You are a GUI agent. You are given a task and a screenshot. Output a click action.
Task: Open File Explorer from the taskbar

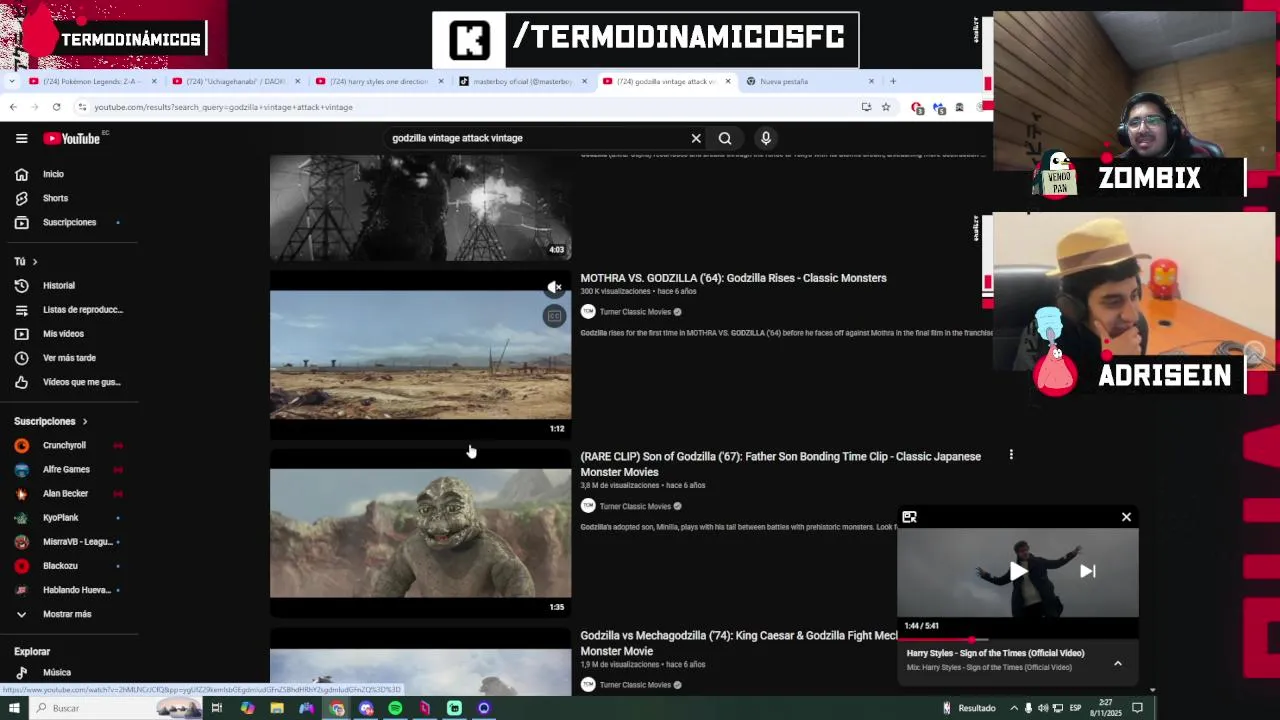[277, 708]
